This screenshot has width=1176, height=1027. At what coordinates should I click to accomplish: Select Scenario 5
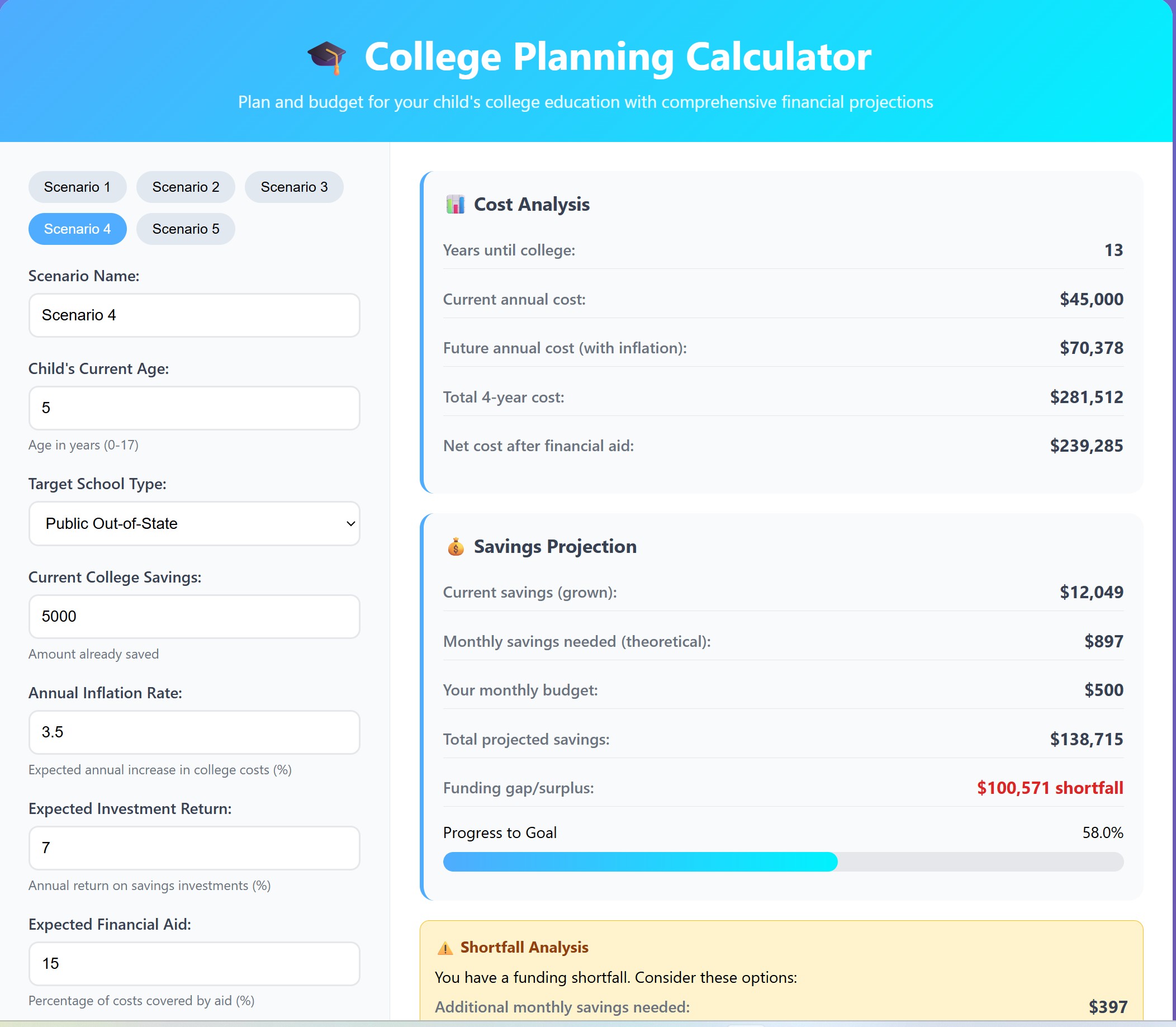tap(185, 229)
